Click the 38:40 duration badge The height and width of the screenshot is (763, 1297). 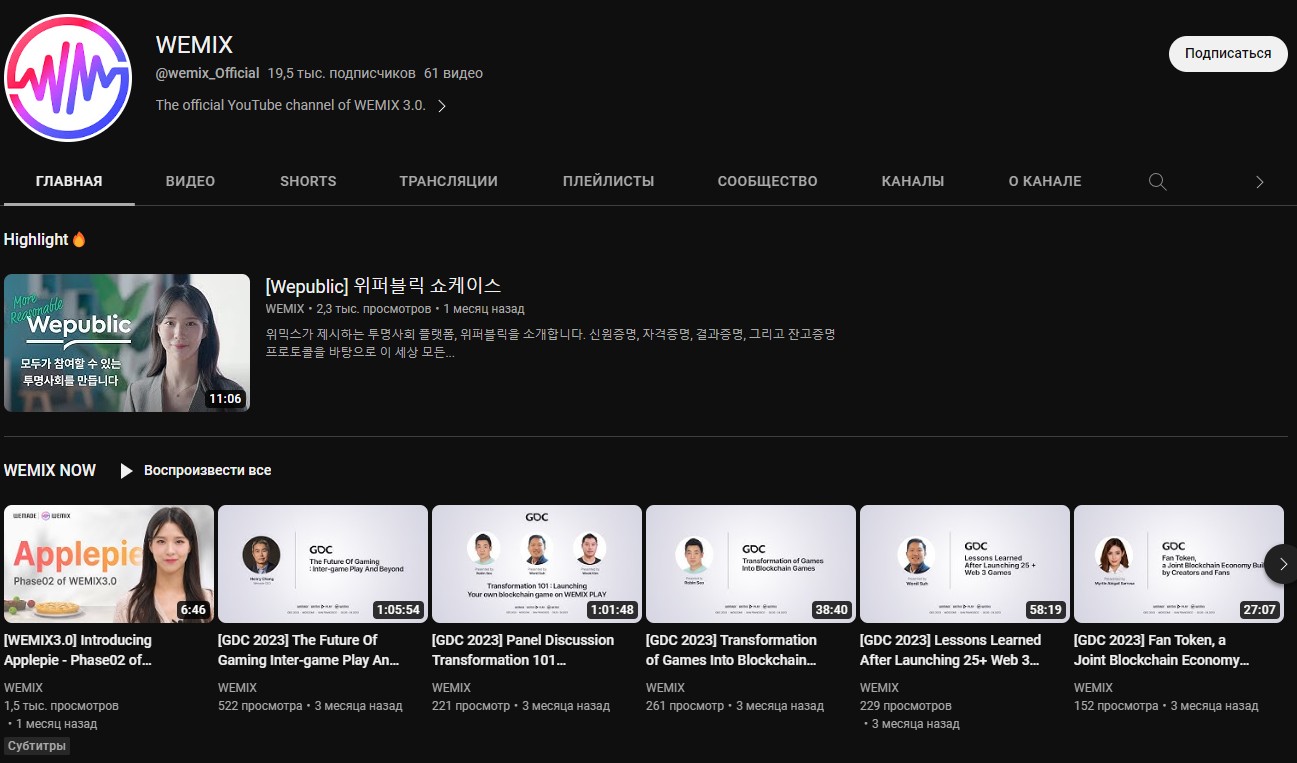click(831, 609)
